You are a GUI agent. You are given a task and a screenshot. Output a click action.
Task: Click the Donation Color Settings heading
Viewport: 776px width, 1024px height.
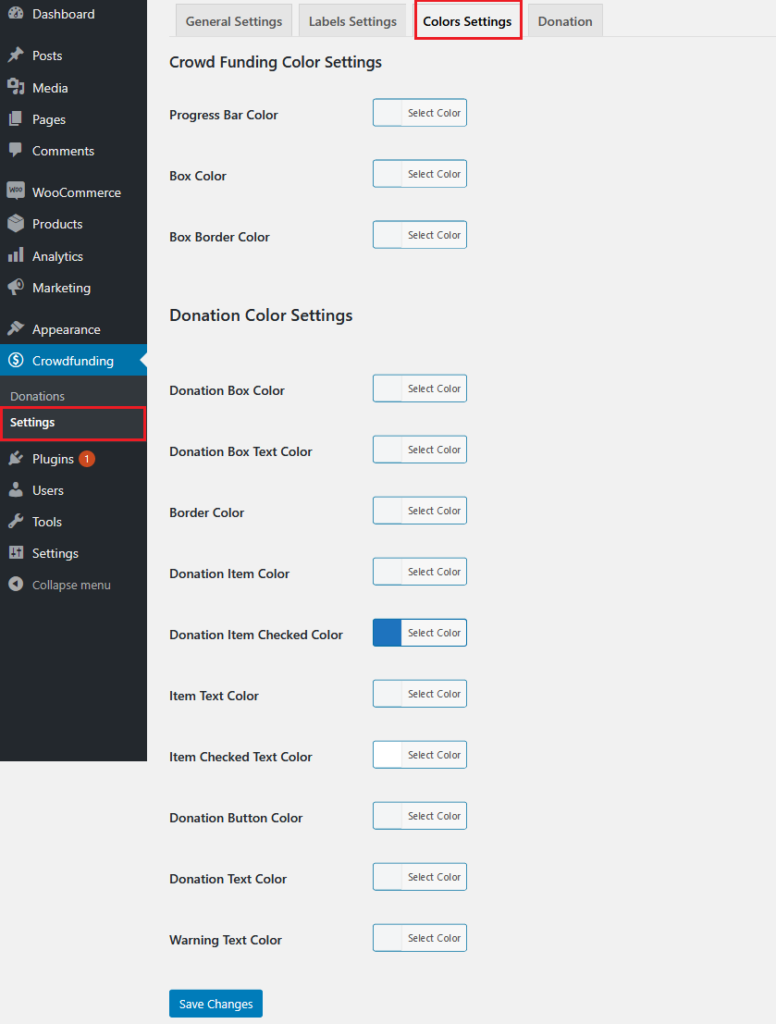261,315
